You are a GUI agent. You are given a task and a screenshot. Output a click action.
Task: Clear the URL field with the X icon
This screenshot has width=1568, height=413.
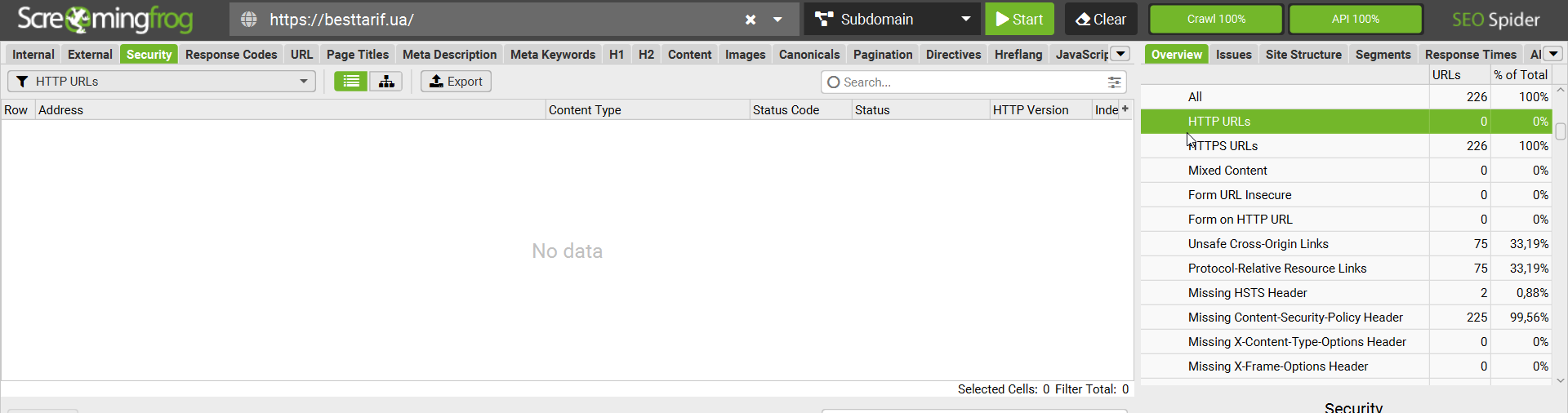coord(751,20)
